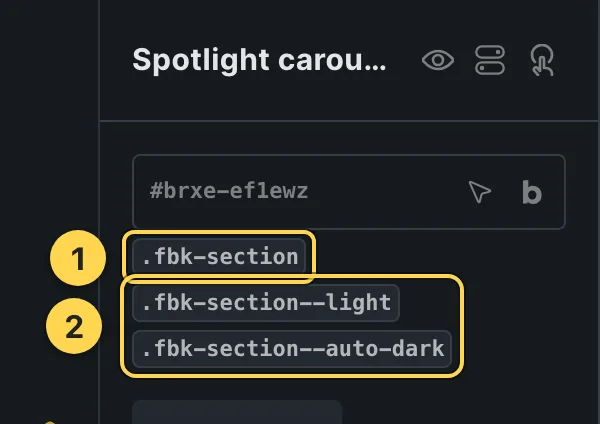This screenshot has height=424, width=600.
Task: Toggle the eye preview icon in header
Action: [438, 60]
